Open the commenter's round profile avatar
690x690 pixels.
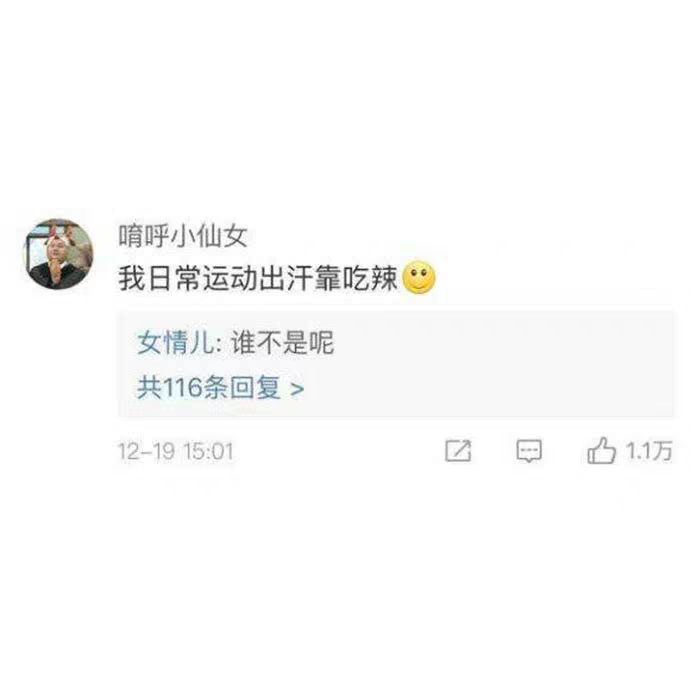coord(58,254)
